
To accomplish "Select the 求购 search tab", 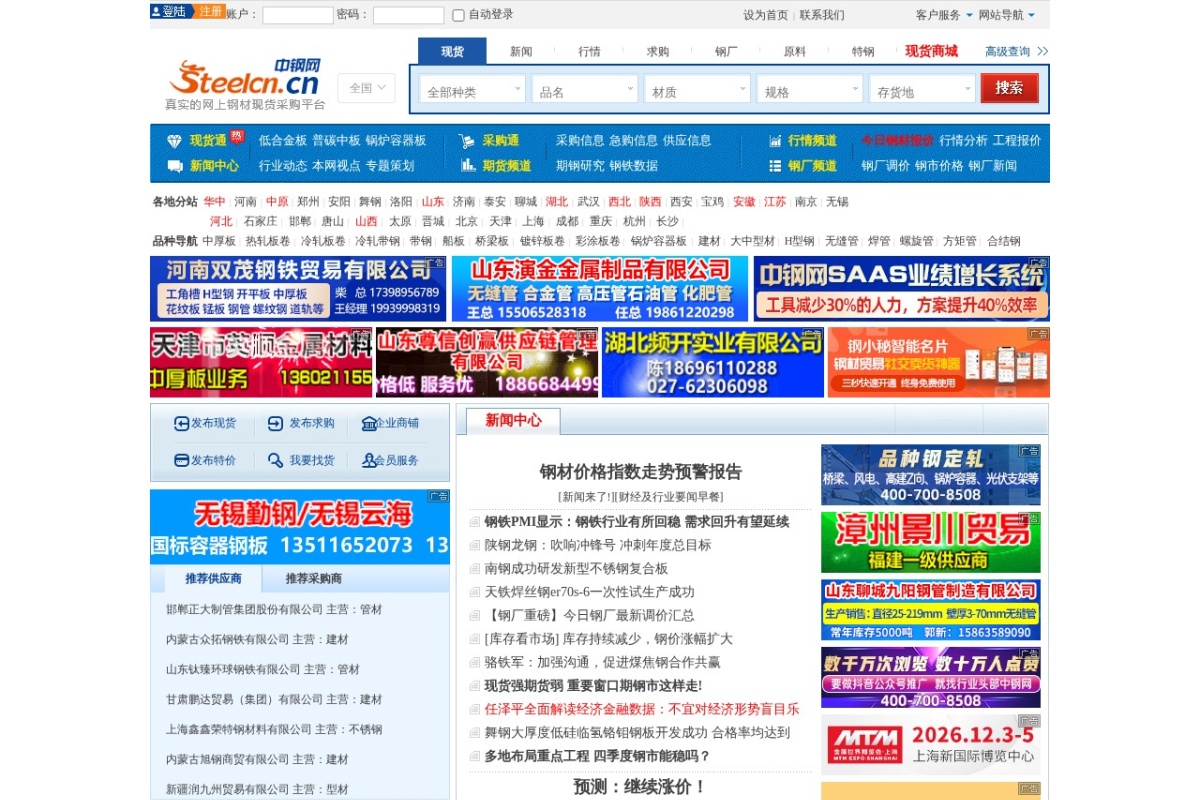I will (657, 52).
